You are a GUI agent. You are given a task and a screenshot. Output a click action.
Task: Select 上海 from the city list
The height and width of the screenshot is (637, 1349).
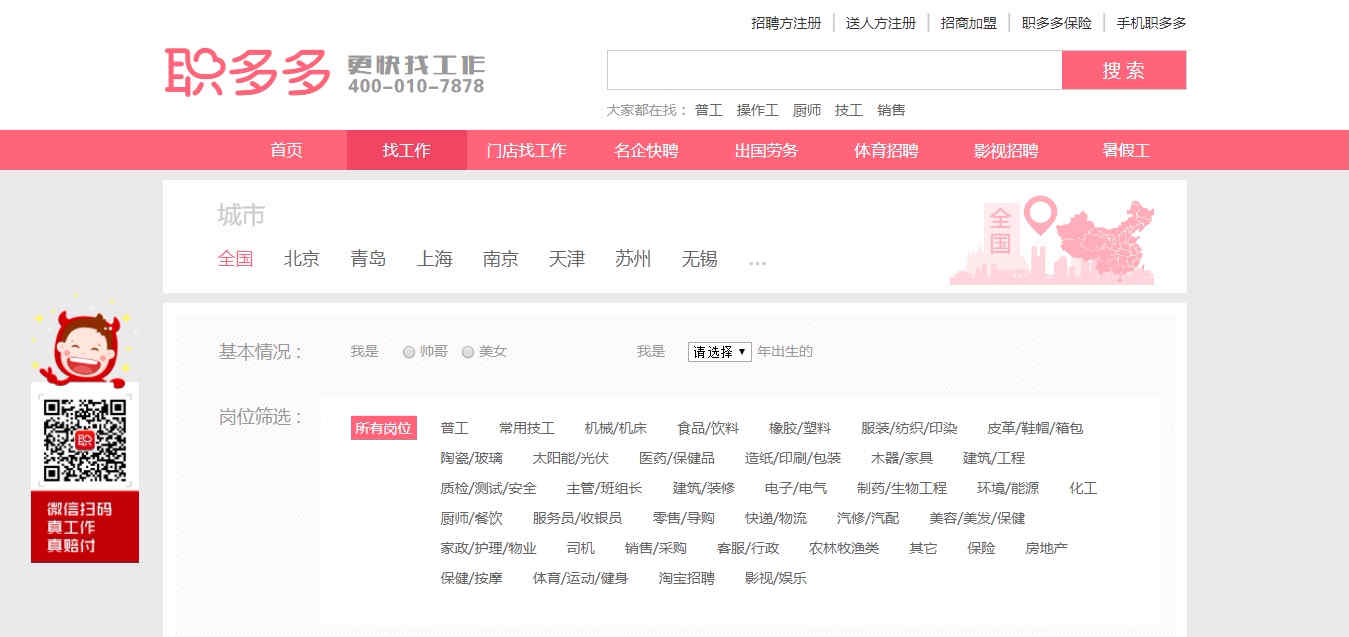coord(434,258)
